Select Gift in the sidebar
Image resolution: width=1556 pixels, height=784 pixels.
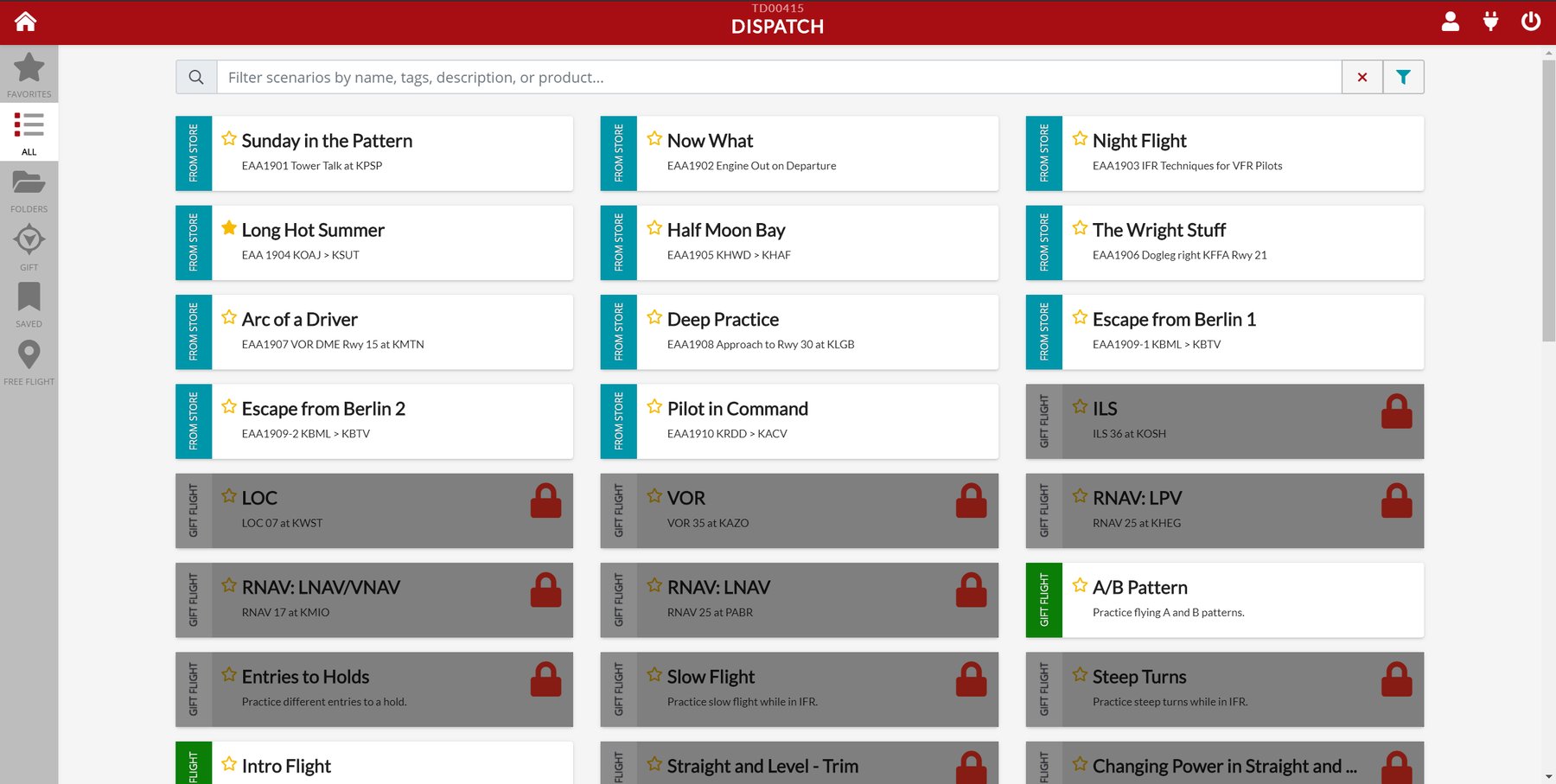pos(29,247)
